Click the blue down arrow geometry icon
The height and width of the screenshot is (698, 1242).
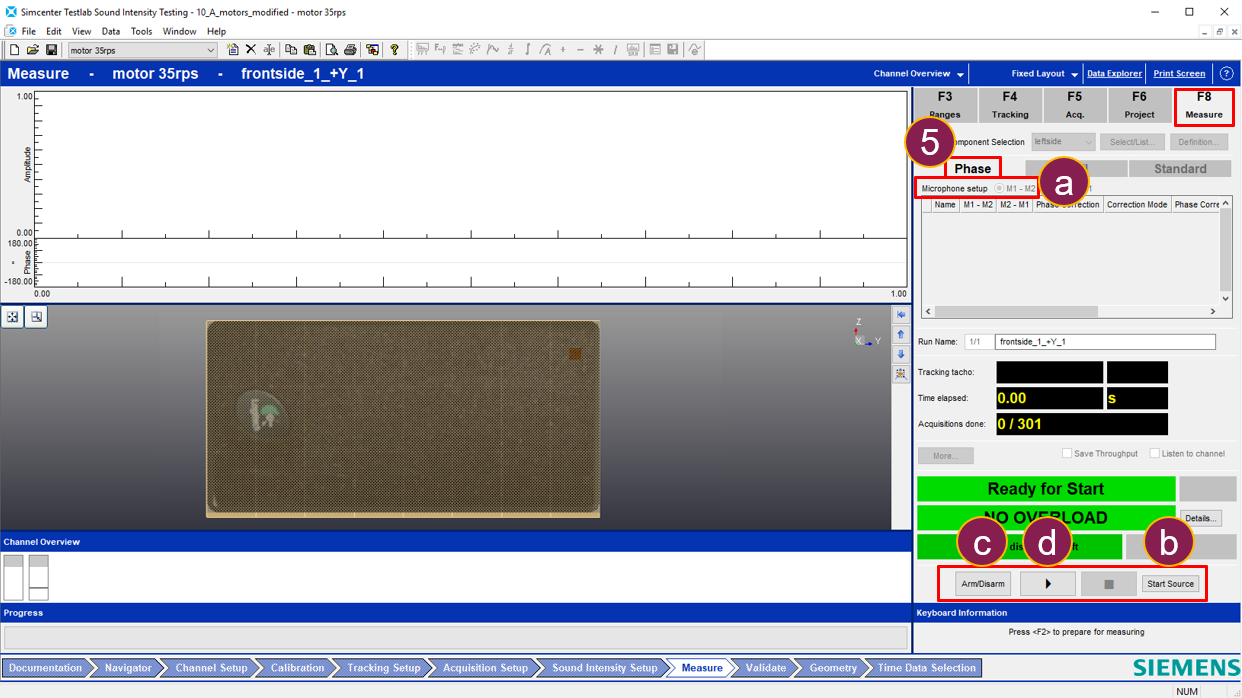pyautogui.click(x=901, y=354)
